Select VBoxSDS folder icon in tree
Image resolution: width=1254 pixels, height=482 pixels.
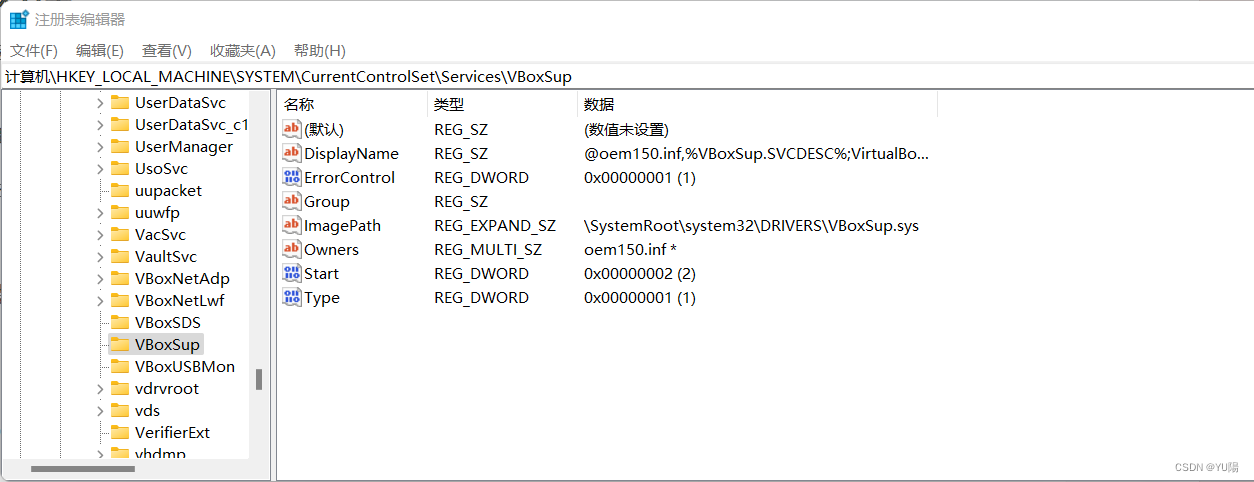pos(120,323)
